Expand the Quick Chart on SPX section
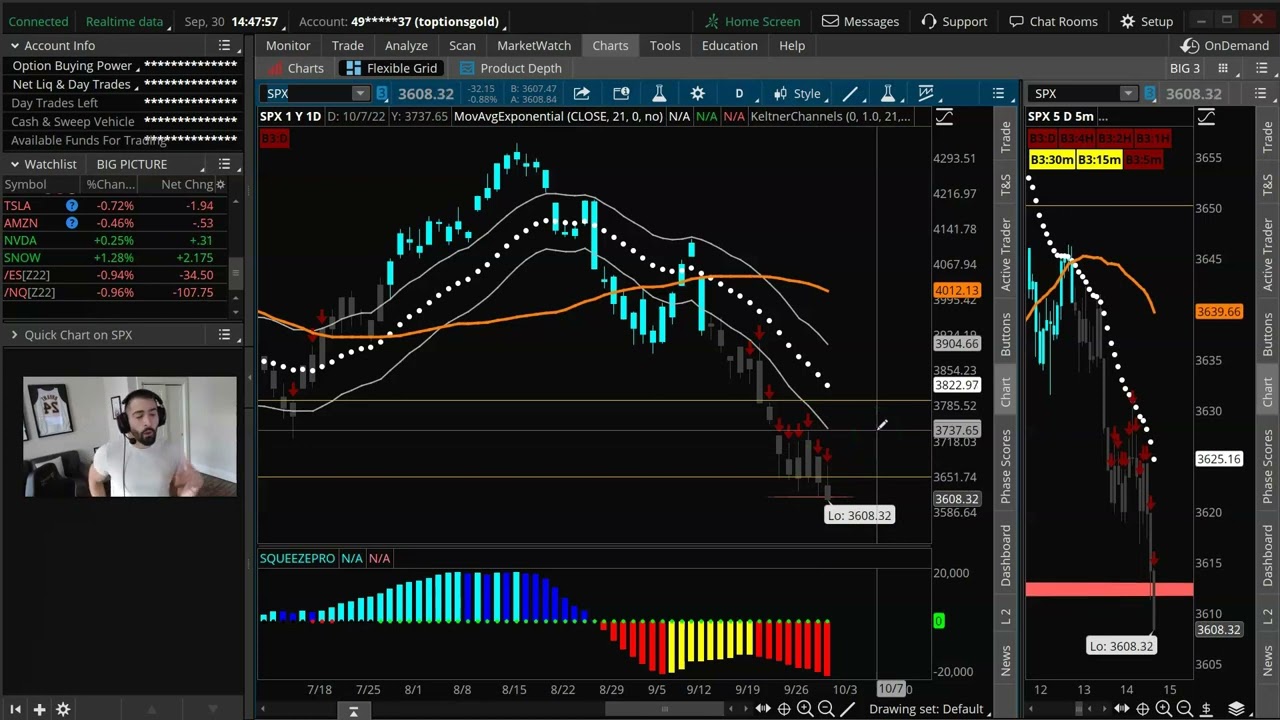This screenshot has height=720, width=1280. [15, 335]
